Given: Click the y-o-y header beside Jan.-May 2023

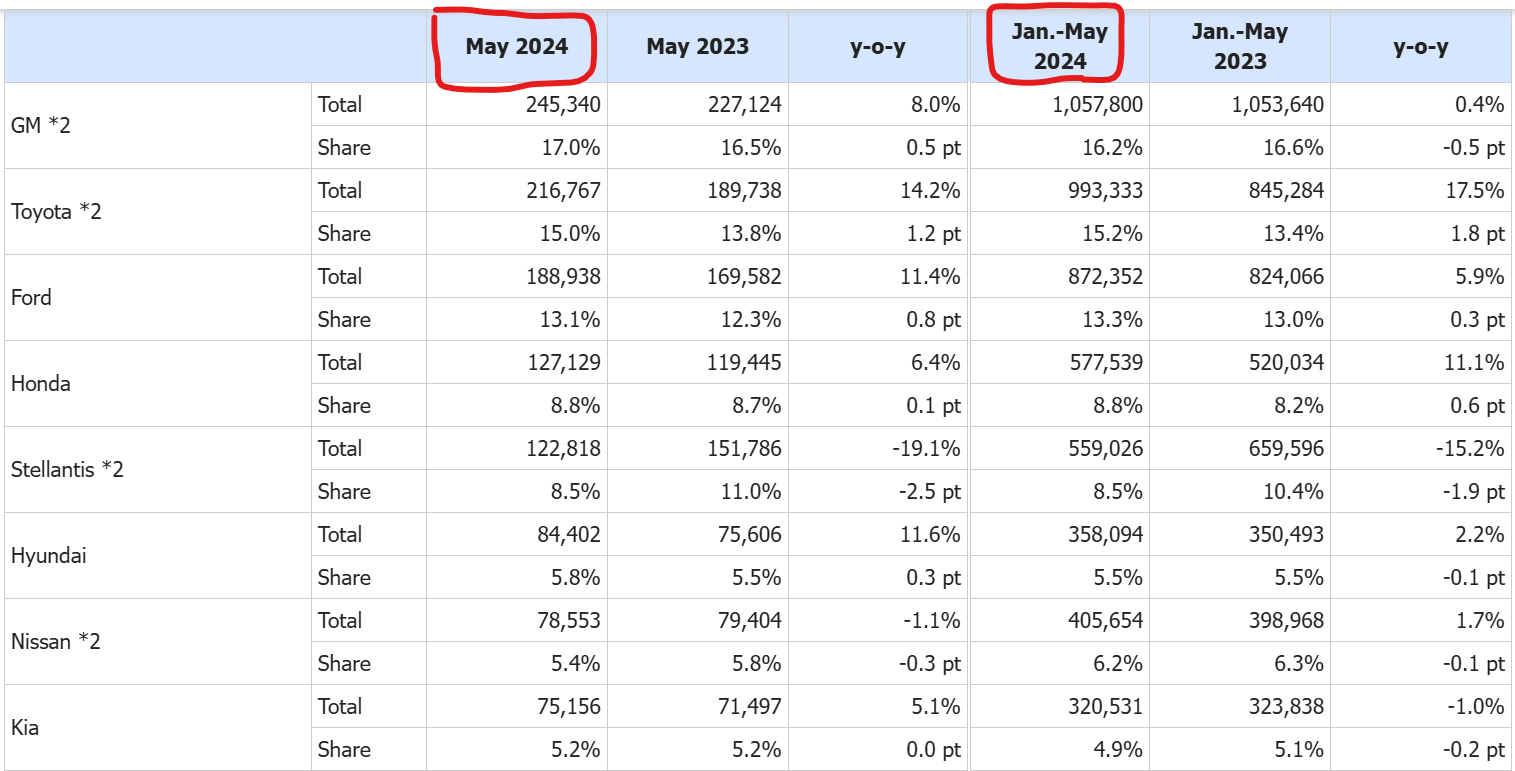Looking at the screenshot, I should [x=1420, y=47].
